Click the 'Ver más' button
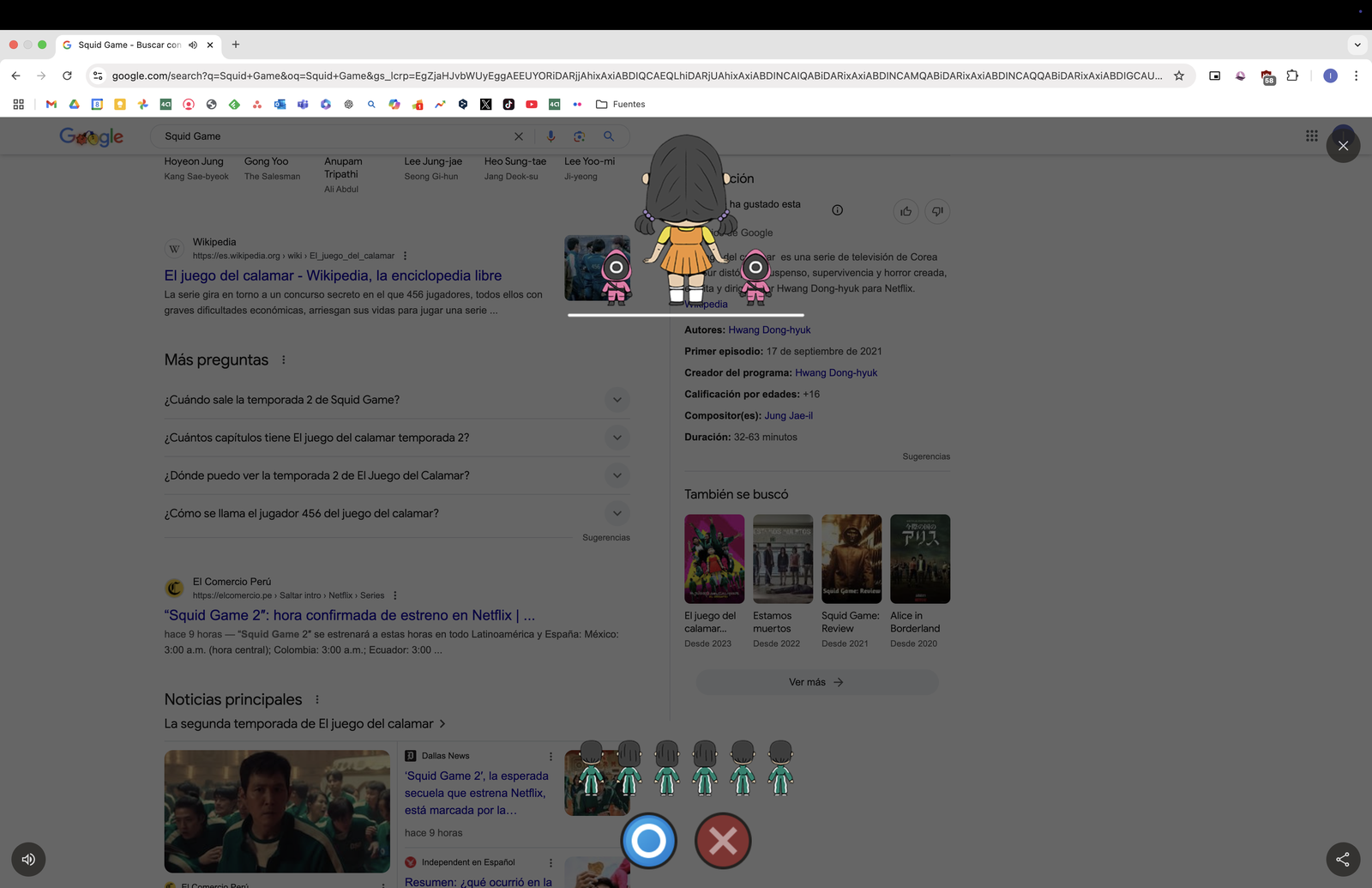 pos(815,682)
